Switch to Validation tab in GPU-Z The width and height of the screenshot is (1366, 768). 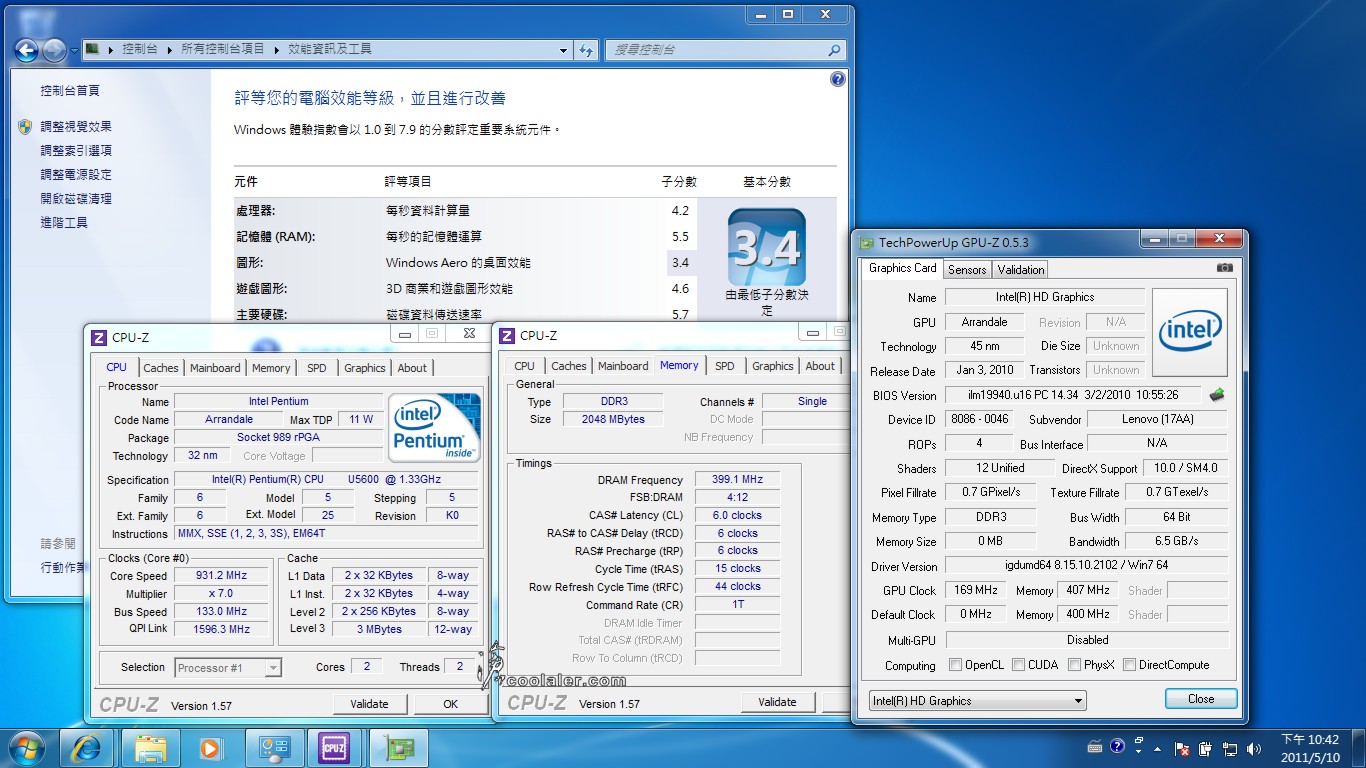point(1021,269)
